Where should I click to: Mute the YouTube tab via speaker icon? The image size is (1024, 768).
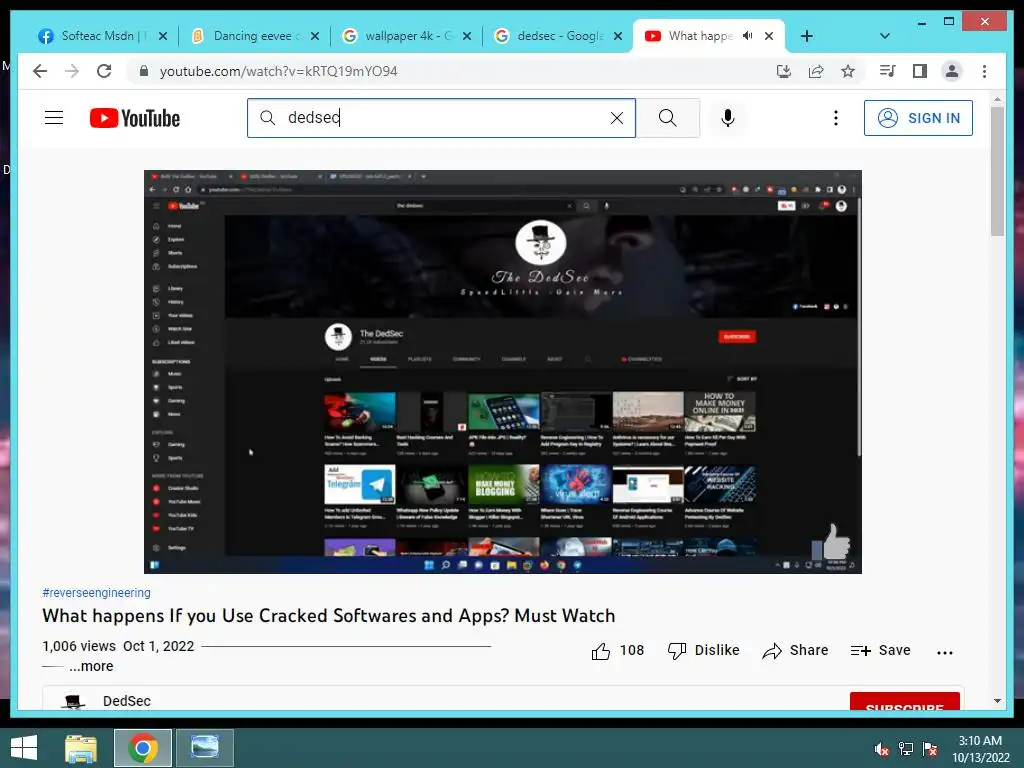point(748,36)
